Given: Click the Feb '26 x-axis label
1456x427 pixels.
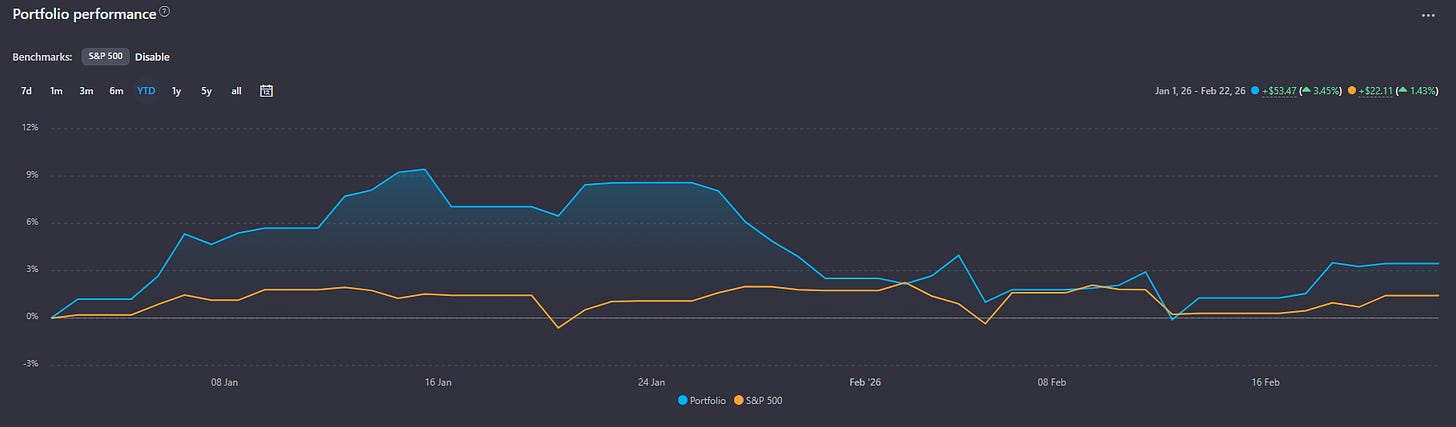Looking at the screenshot, I should coord(865,382).
